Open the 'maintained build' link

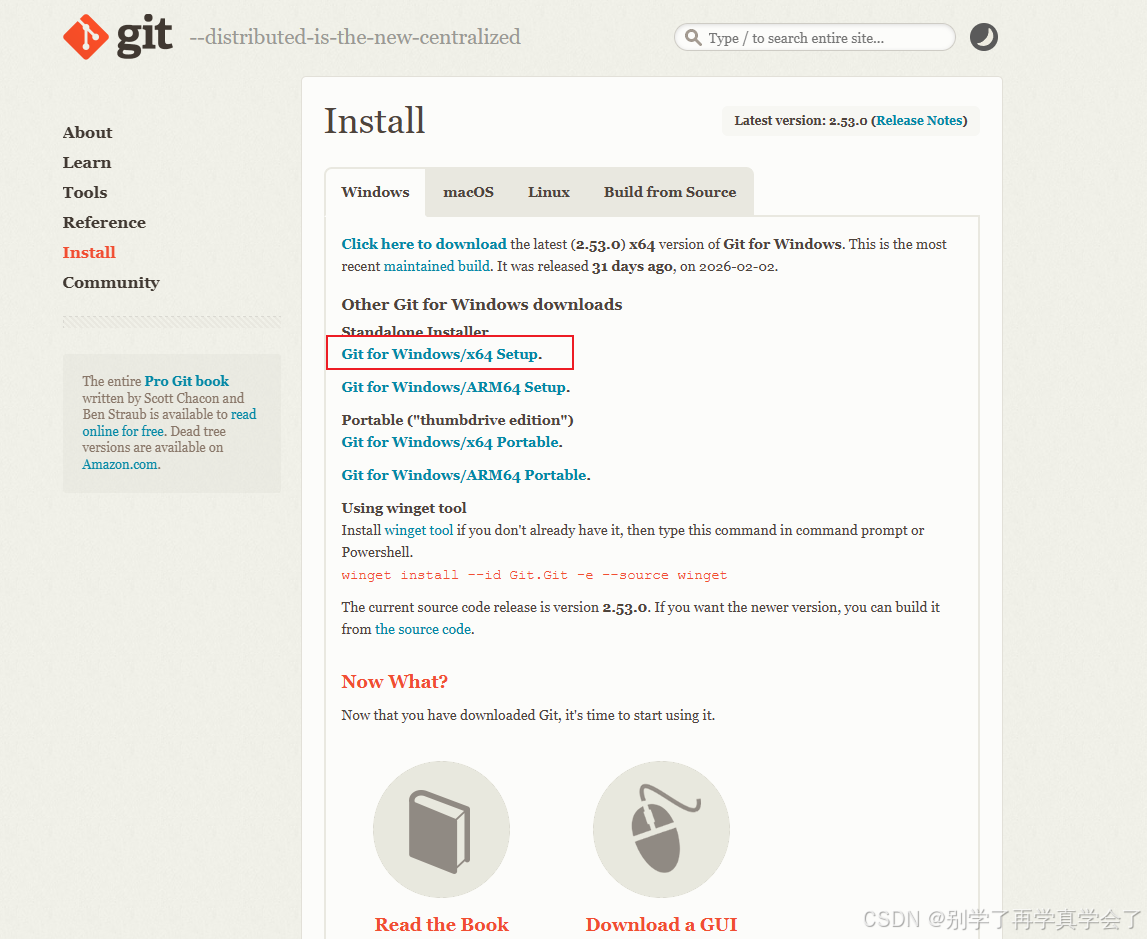[437, 266]
